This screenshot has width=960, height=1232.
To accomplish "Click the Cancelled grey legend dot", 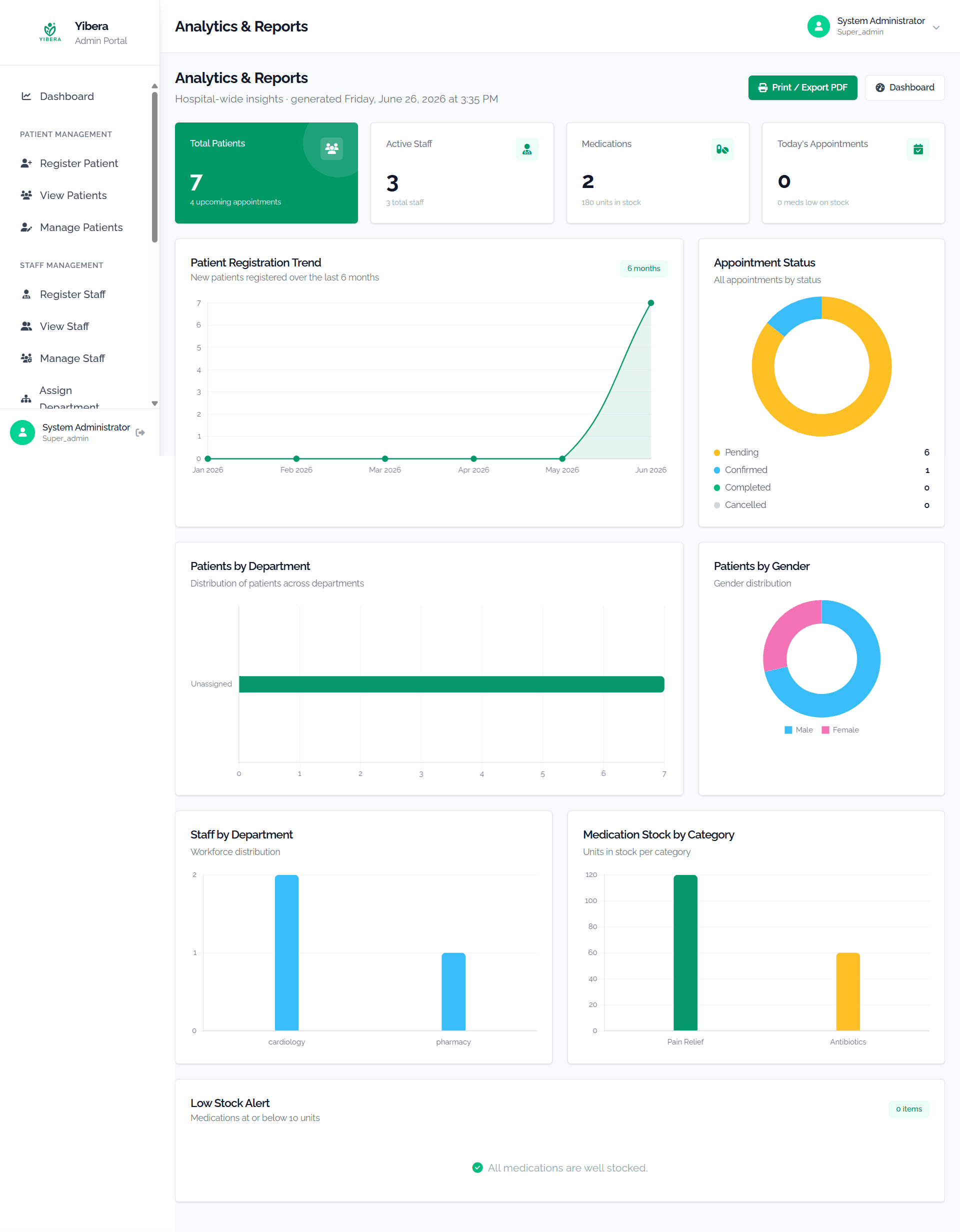I will pyautogui.click(x=717, y=505).
